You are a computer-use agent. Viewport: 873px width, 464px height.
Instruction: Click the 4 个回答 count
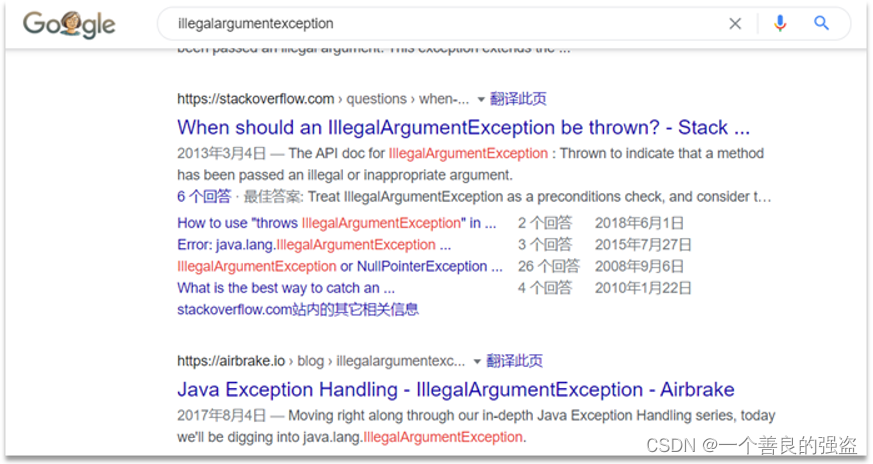[x=545, y=288]
